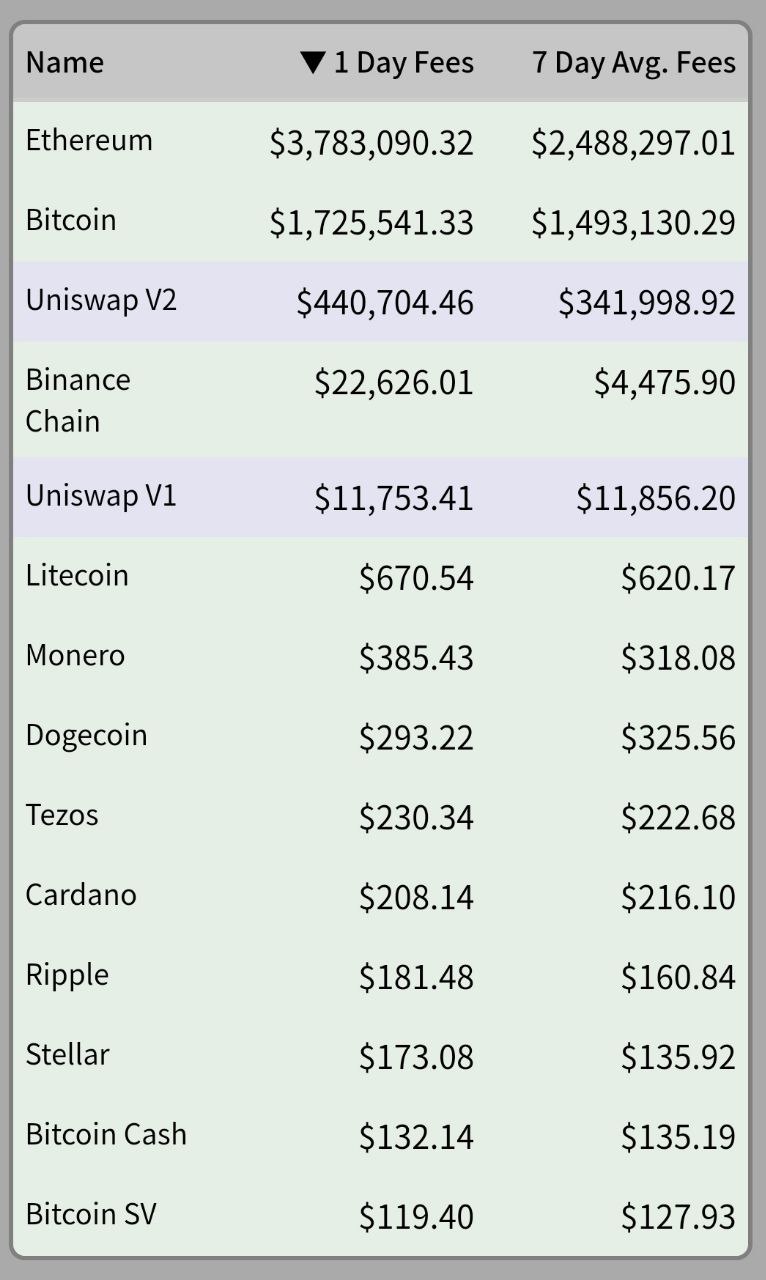Select the Uniswap V1 entry

pyautogui.click(x=101, y=496)
